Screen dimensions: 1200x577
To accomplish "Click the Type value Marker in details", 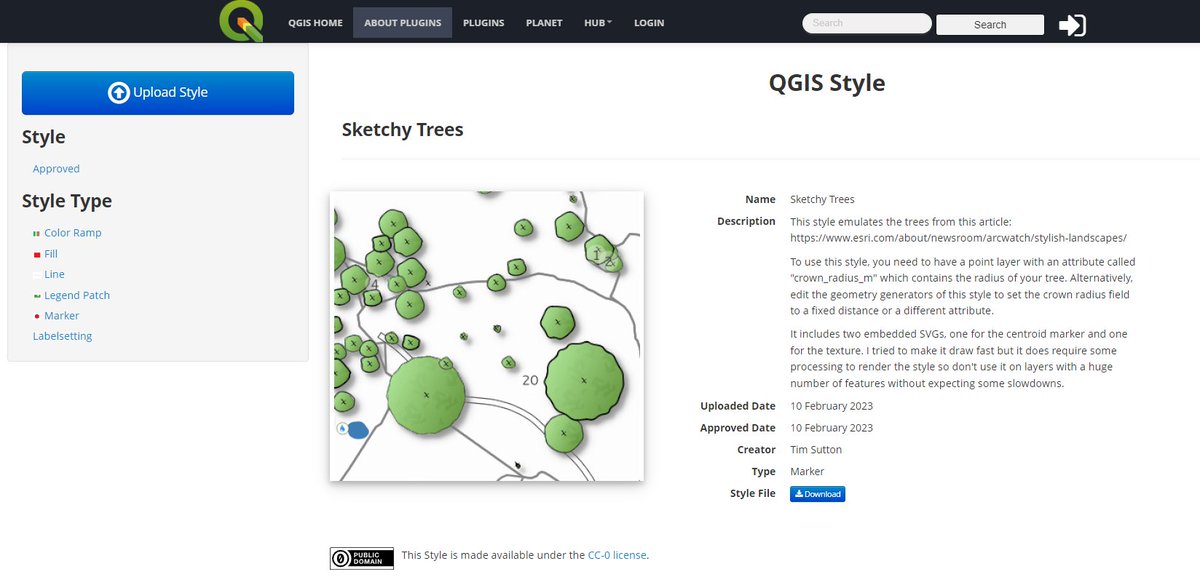I will pyautogui.click(x=807, y=471).
